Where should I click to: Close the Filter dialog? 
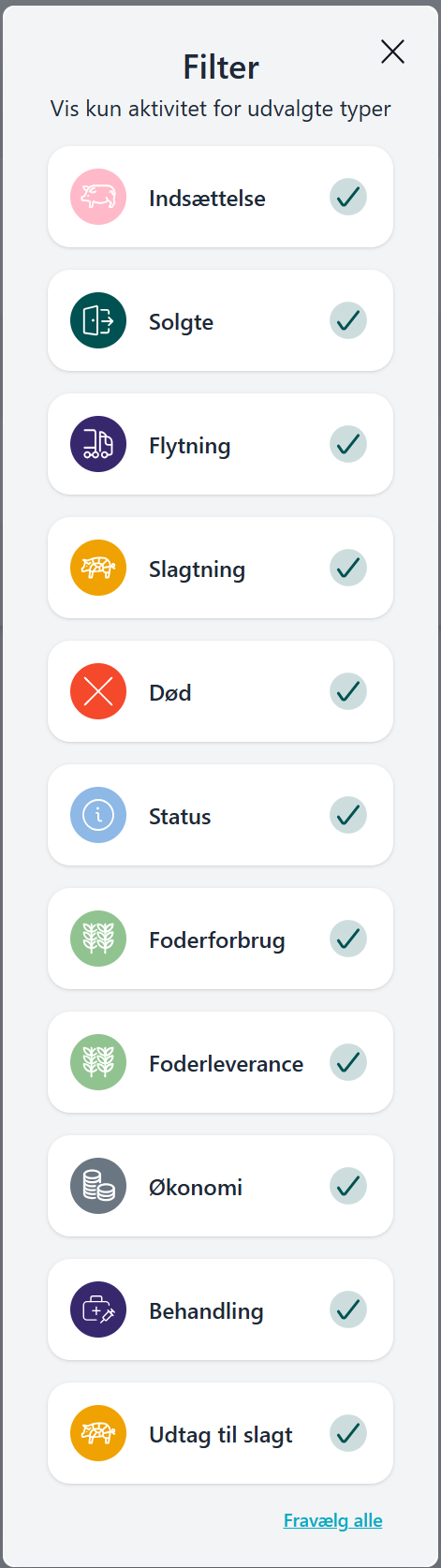point(393,52)
